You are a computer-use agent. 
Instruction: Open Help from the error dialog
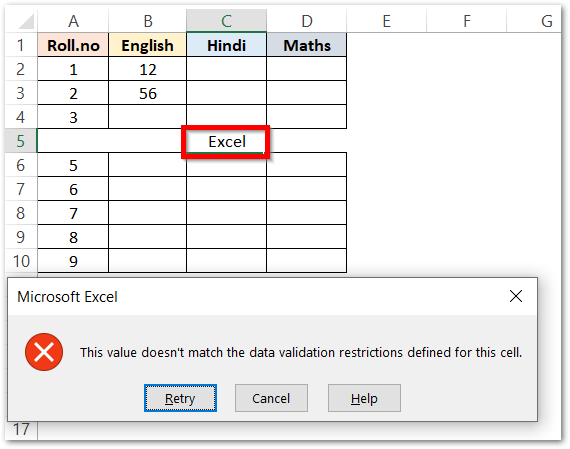364,398
